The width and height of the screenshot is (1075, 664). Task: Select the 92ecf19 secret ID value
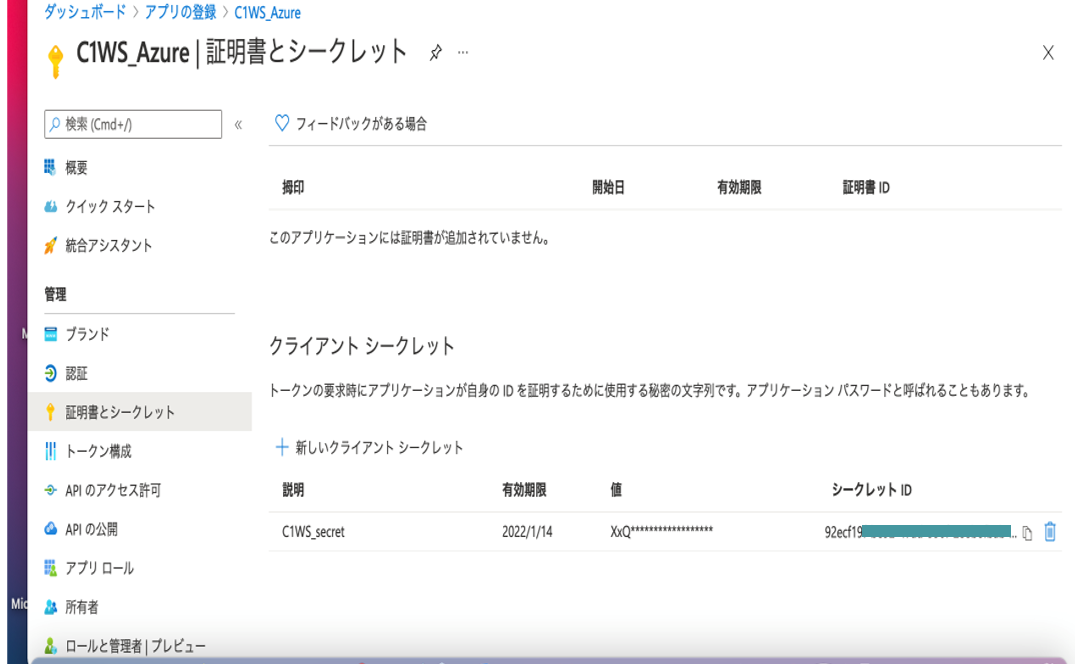click(921, 532)
